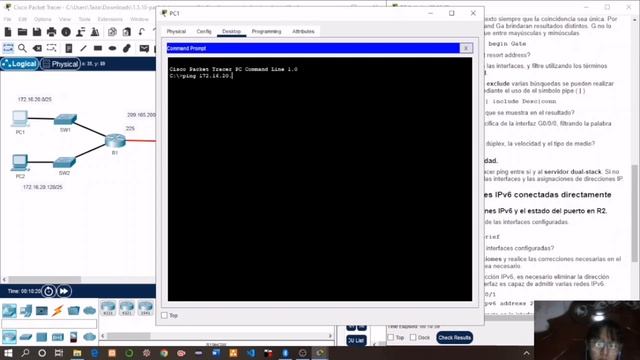Image resolution: width=640 pixels, height=360 pixels.
Task: Select the Wireless Devices subcategory icon
Action: coord(58,337)
